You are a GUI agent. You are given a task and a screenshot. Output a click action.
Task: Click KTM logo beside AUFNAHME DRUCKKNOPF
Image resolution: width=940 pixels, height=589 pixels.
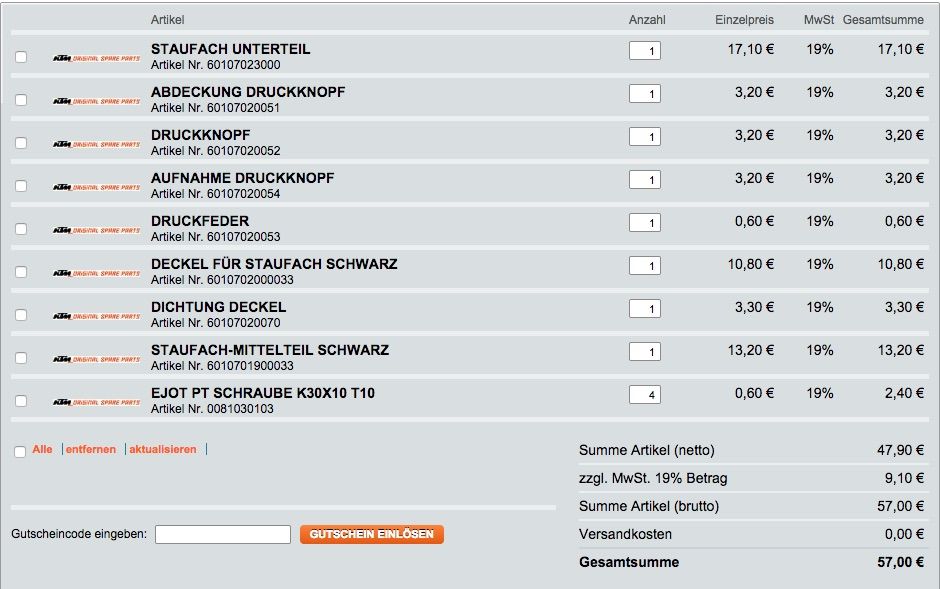(96, 187)
